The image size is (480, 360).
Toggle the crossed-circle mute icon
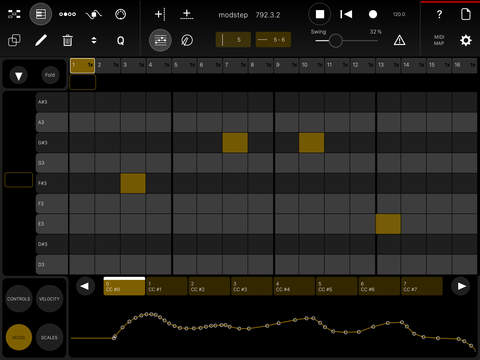pyautogui.click(x=187, y=41)
